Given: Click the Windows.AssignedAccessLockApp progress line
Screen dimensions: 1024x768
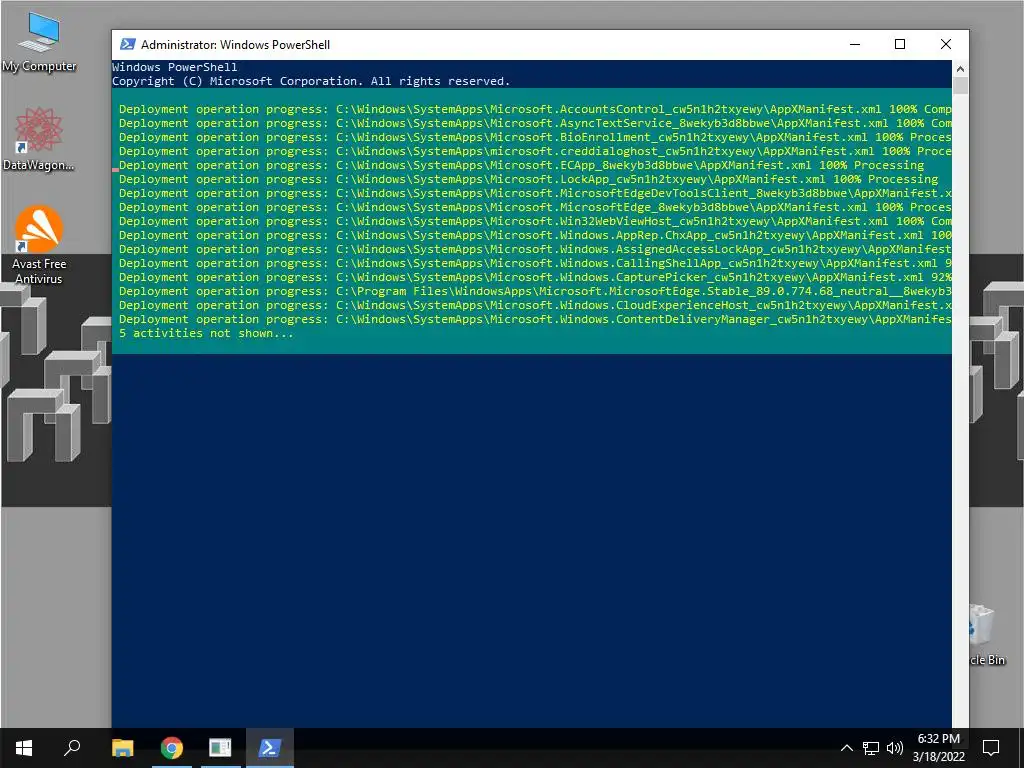Looking at the screenshot, I should [535, 249].
